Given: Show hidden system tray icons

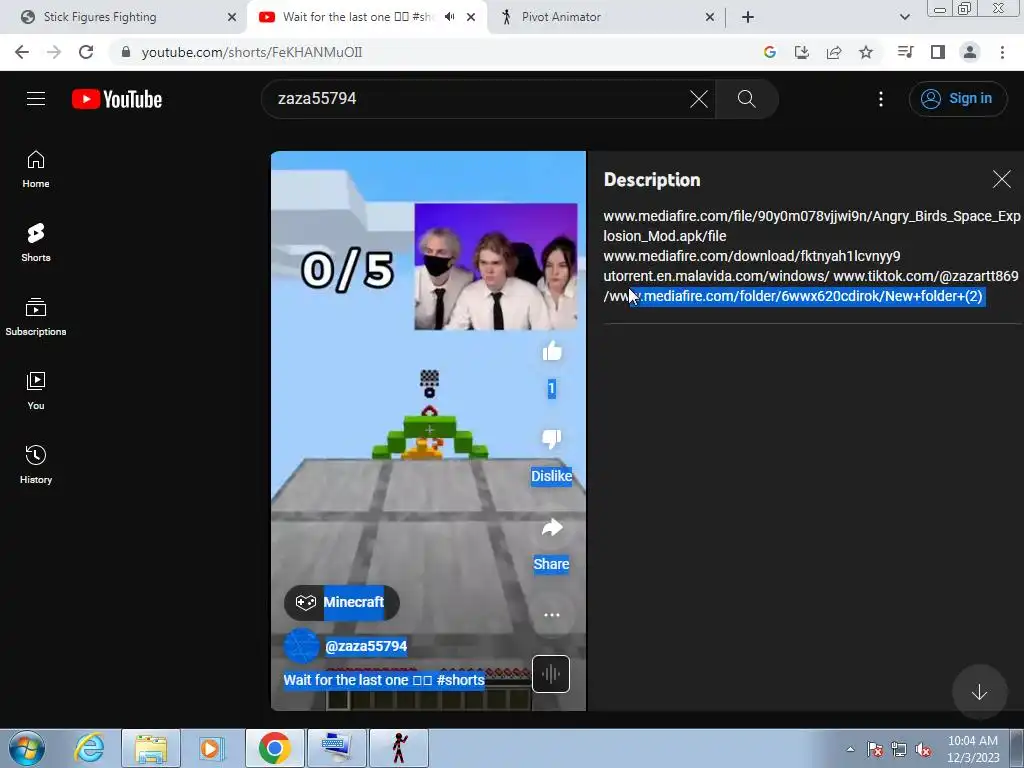Looking at the screenshot, I should click(x=850, y=749).
